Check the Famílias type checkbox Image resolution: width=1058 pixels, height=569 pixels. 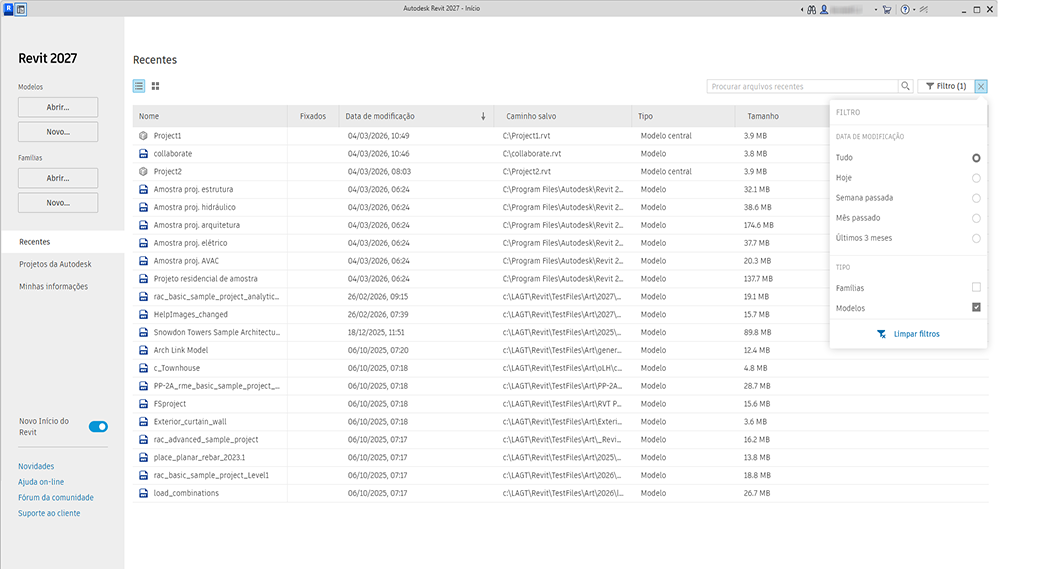point(976,288)
